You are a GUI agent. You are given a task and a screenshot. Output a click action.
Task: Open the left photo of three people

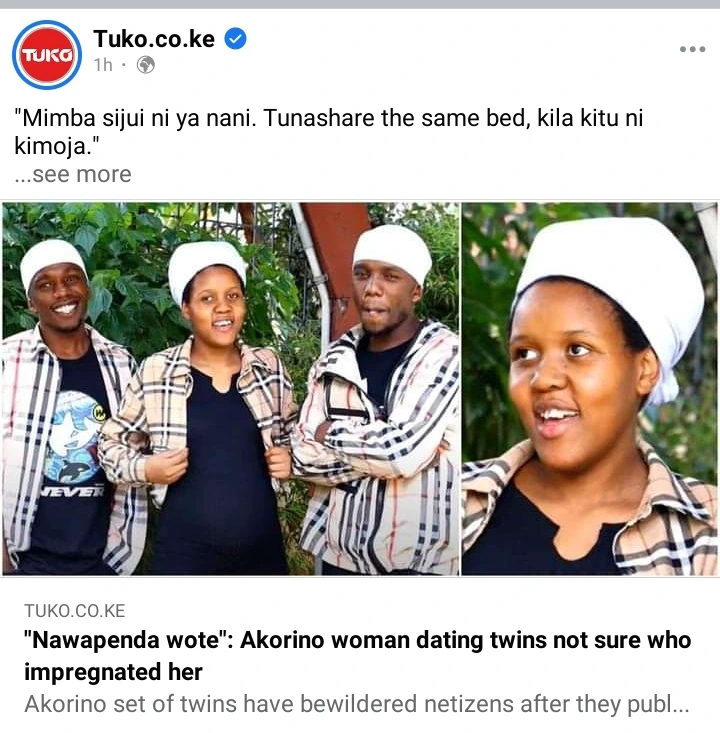tap(231, 388)
